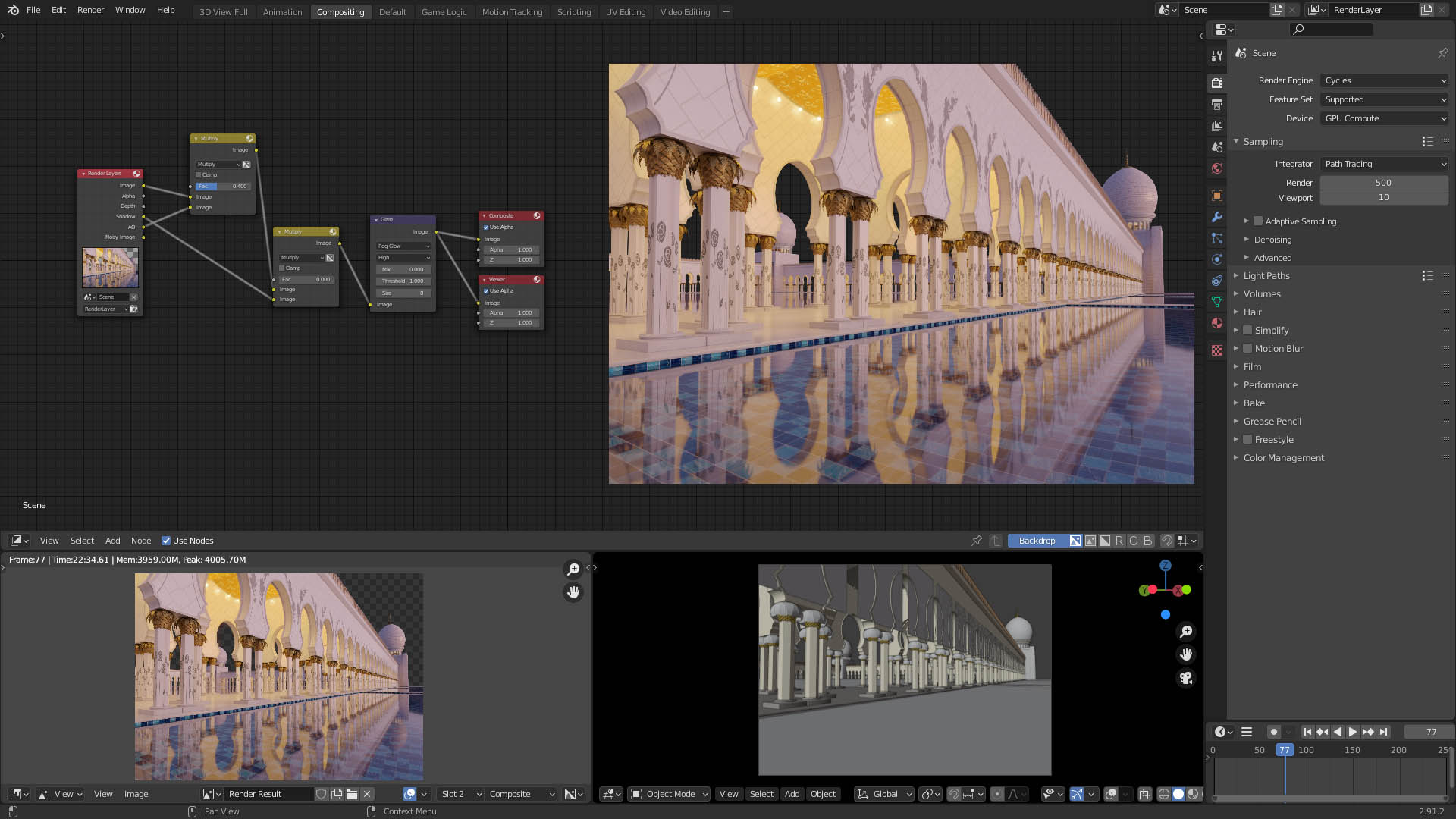Screen dimensions: 1456x819
Task: Open the Object Mode dropdown
Action: 669,794
